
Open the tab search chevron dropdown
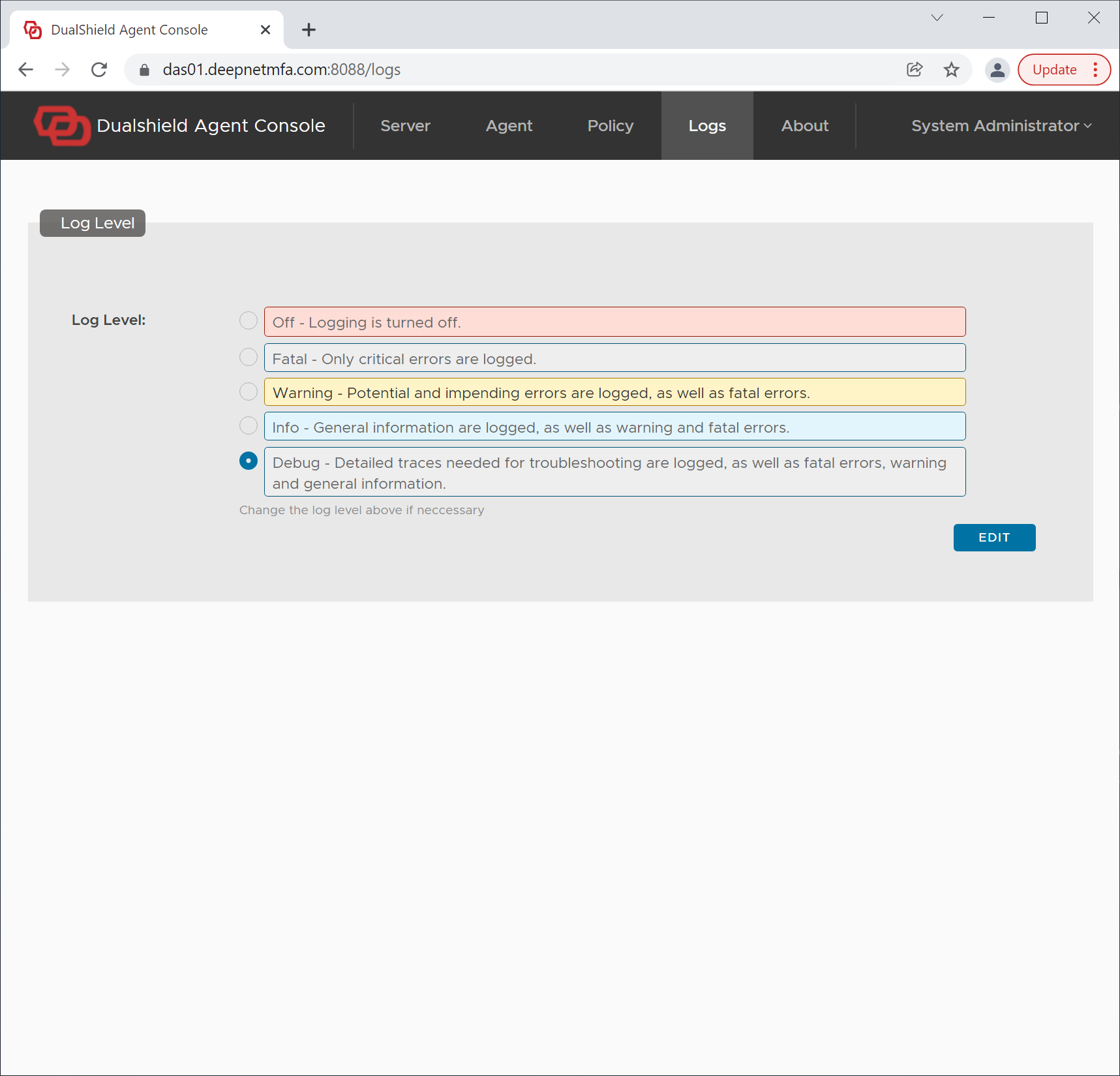[x=937, y=18]
